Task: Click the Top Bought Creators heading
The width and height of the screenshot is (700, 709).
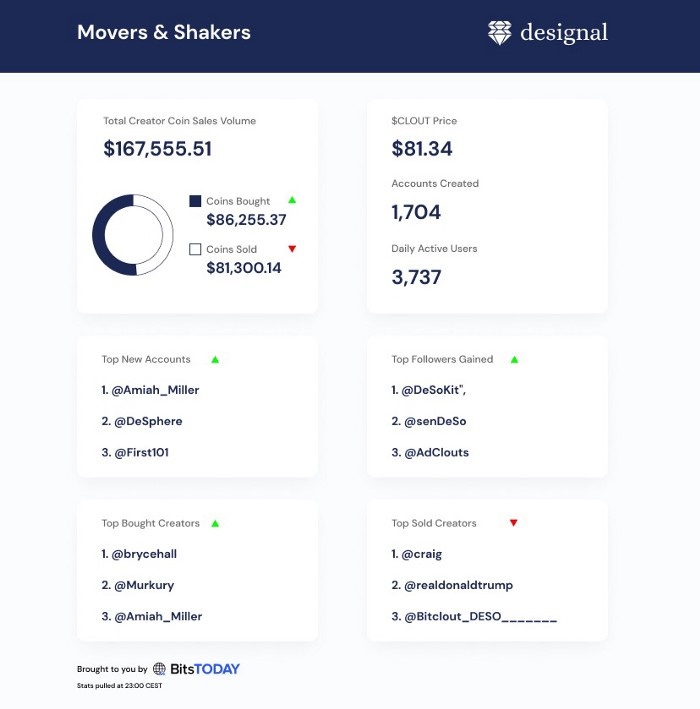Action: pyautogui.click(x=151, y=523)
